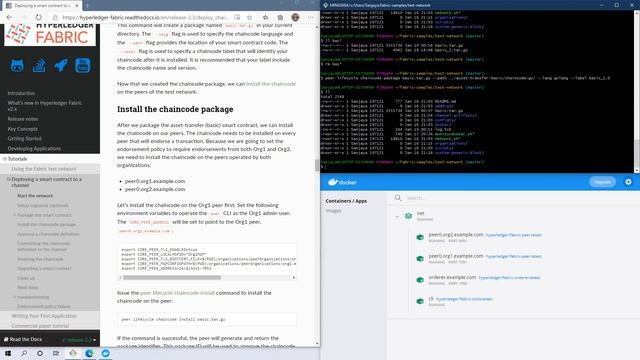The image size is (640, 360).
Task: Click the site lock icon in address bar
Action: (55, 18)
